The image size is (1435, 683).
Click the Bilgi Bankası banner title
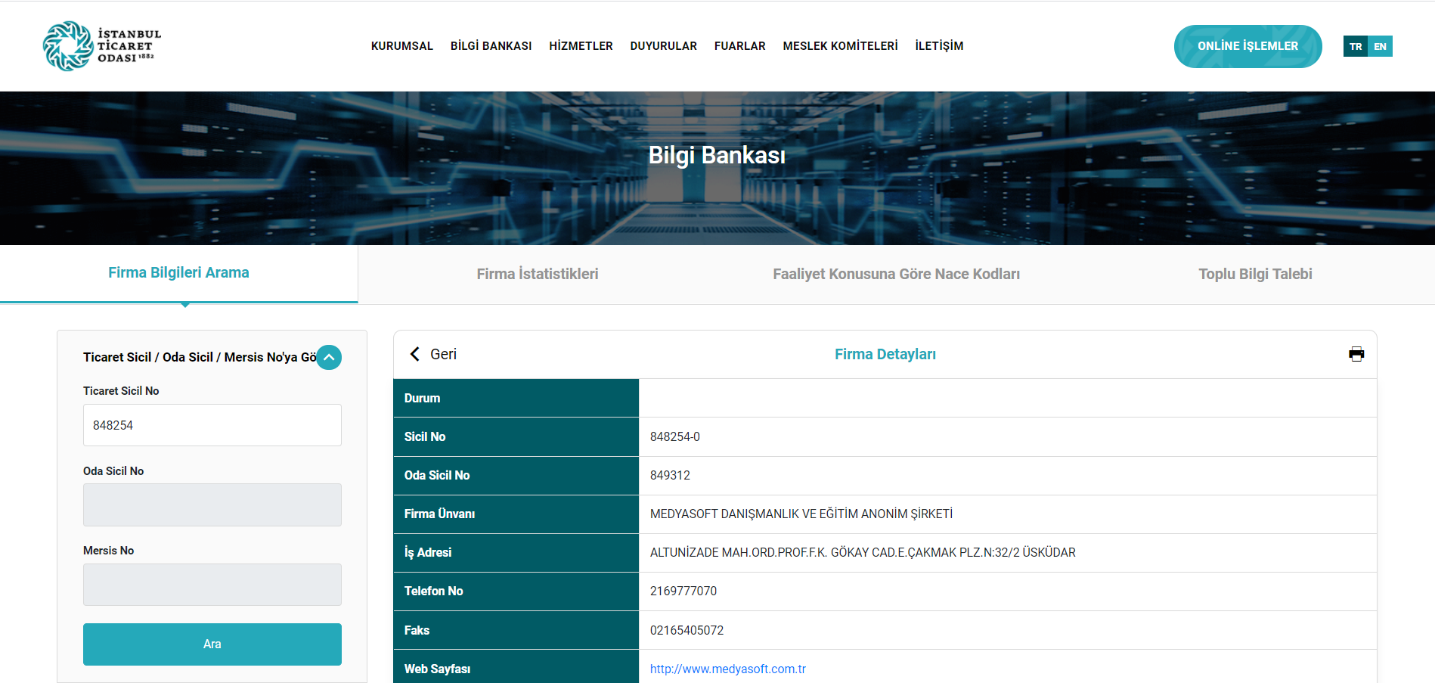point(717,156)
